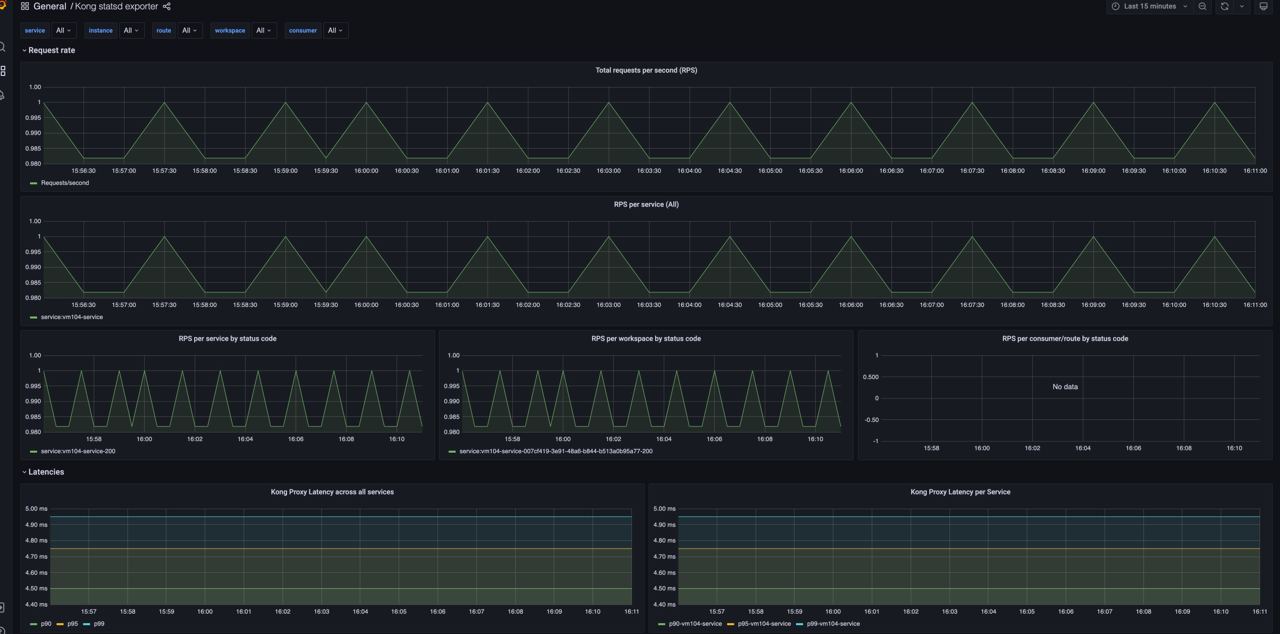Open the Alerting bell icon in sidebar
Viewport: 1280px width, 634px height.
pyautogui.click(x=3, y=95)
